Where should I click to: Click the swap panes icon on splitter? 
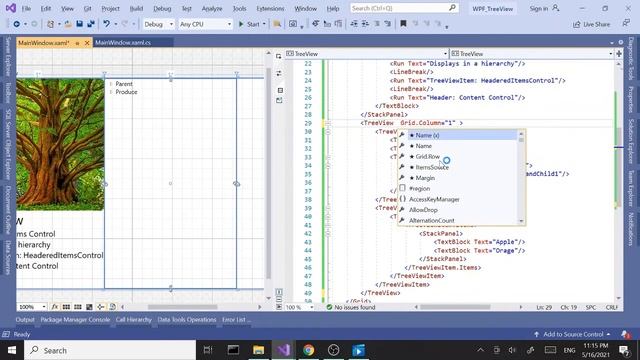point(279,73)
